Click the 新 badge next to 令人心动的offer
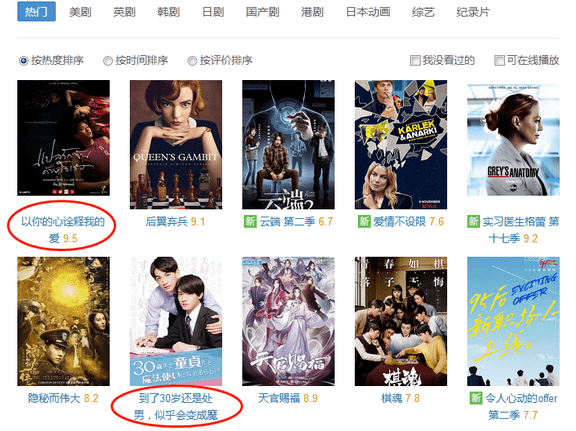The width and height of the screenshot is (576, 431). click(x=476, y=398)
